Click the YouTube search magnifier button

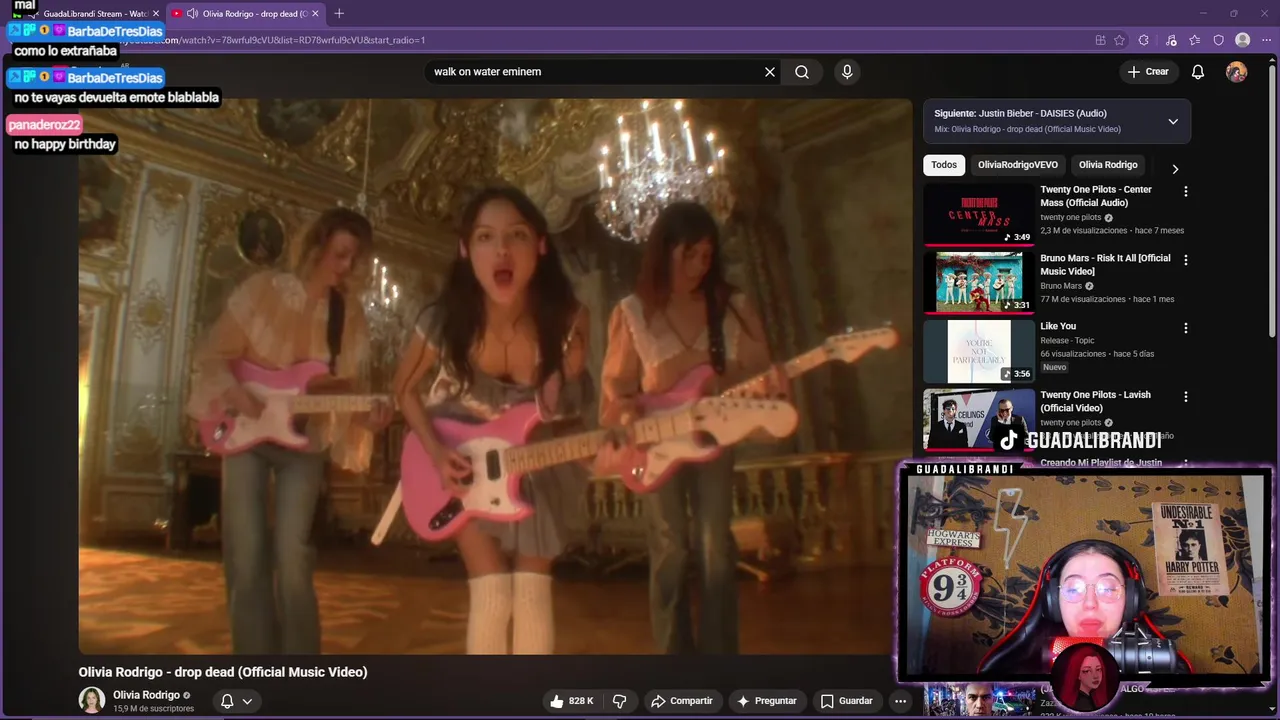(x=802, y=72)
